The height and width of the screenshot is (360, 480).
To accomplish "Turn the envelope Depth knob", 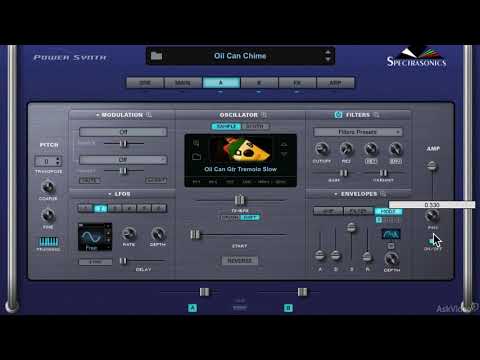I will point(392,259).
